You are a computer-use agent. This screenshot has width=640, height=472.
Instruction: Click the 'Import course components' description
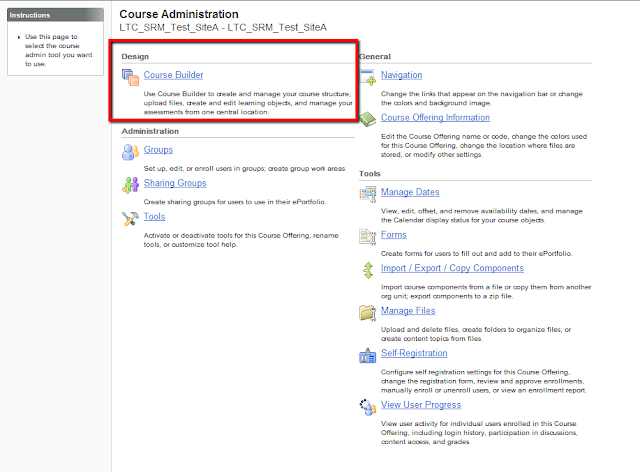coord(486,292)
